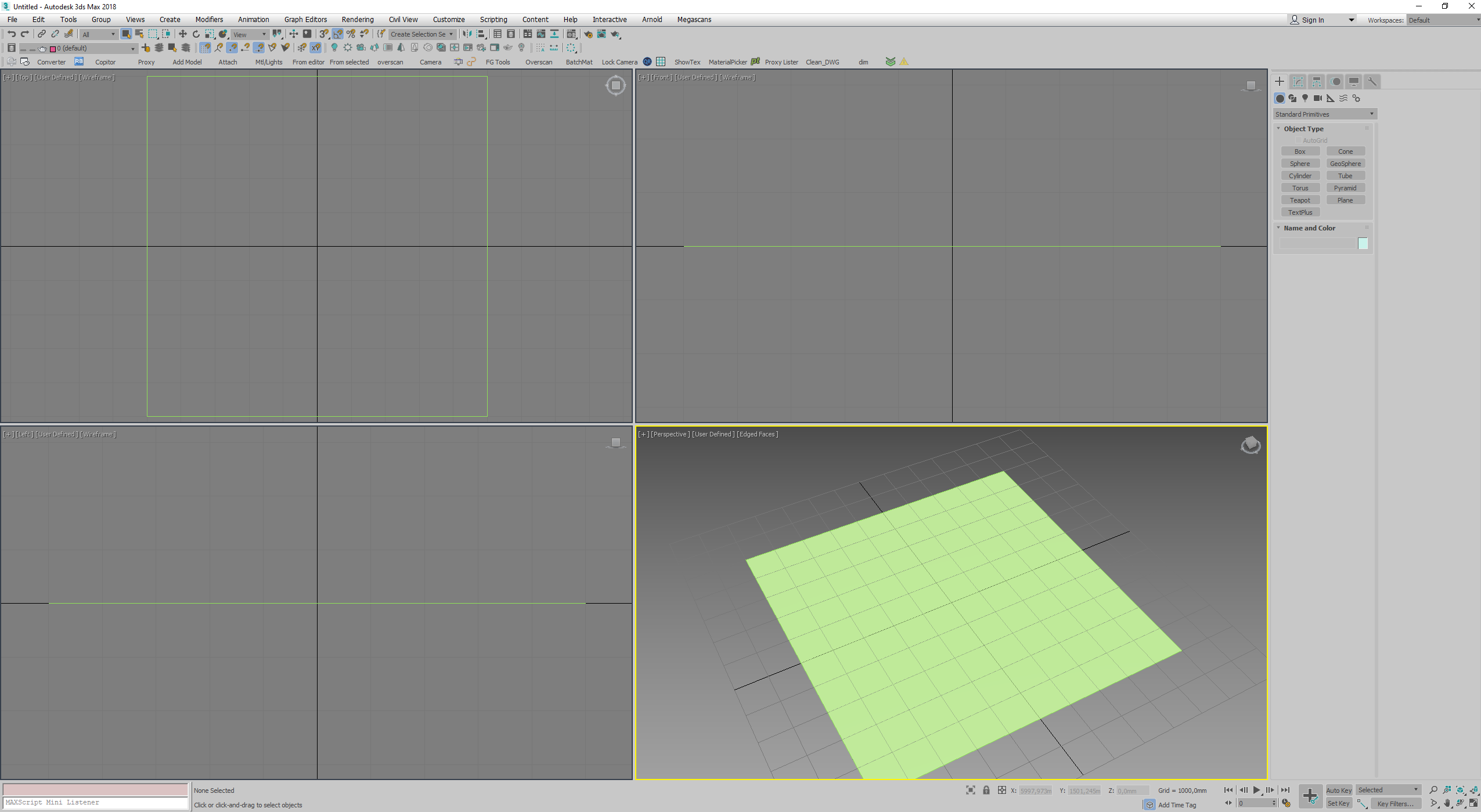Open Time Configuration clock icon
The width and height of the screenshot is (1481, 812).
click(1287, 803)
